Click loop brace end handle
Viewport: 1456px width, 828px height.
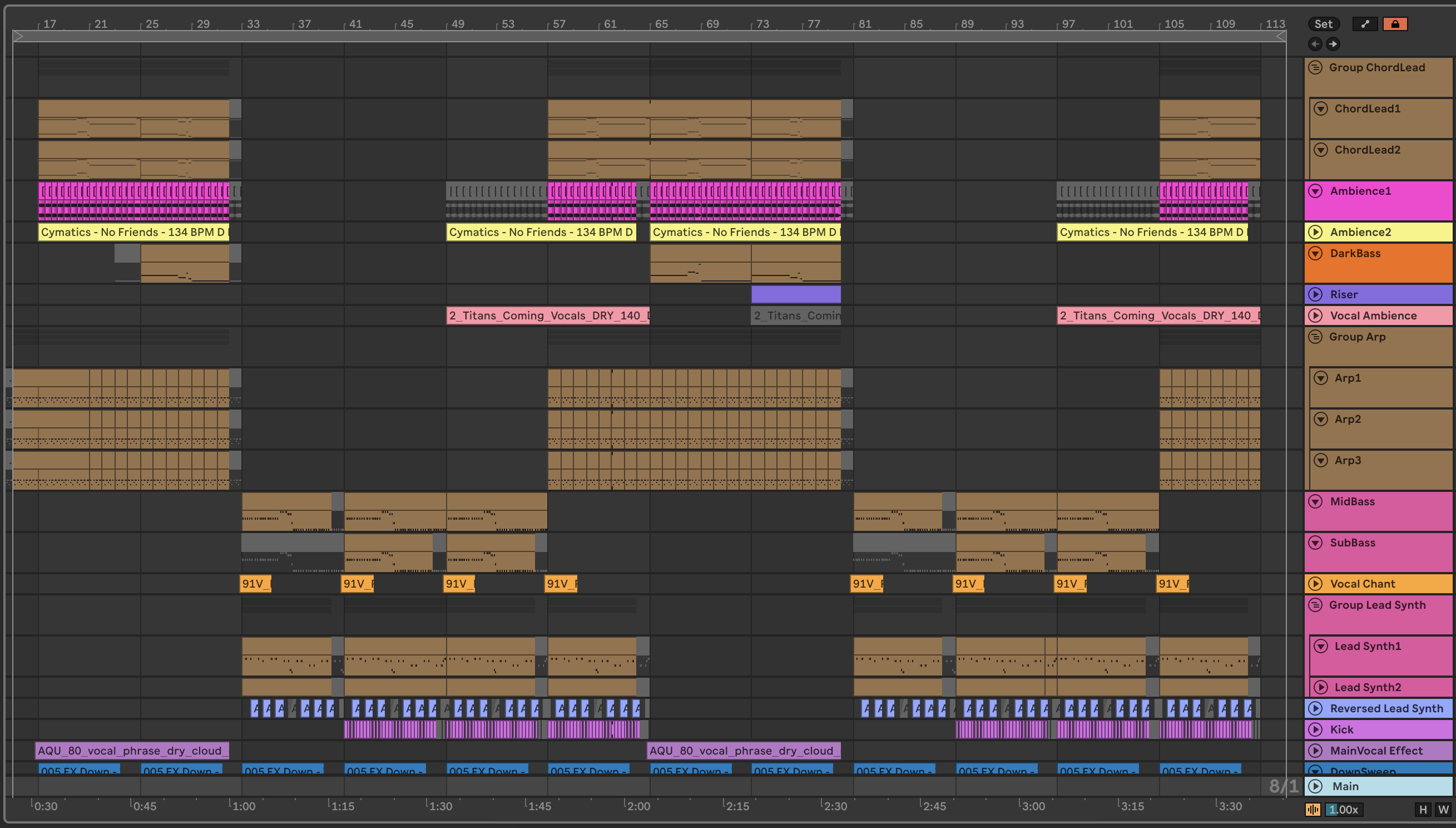[x=1281, y=36]
